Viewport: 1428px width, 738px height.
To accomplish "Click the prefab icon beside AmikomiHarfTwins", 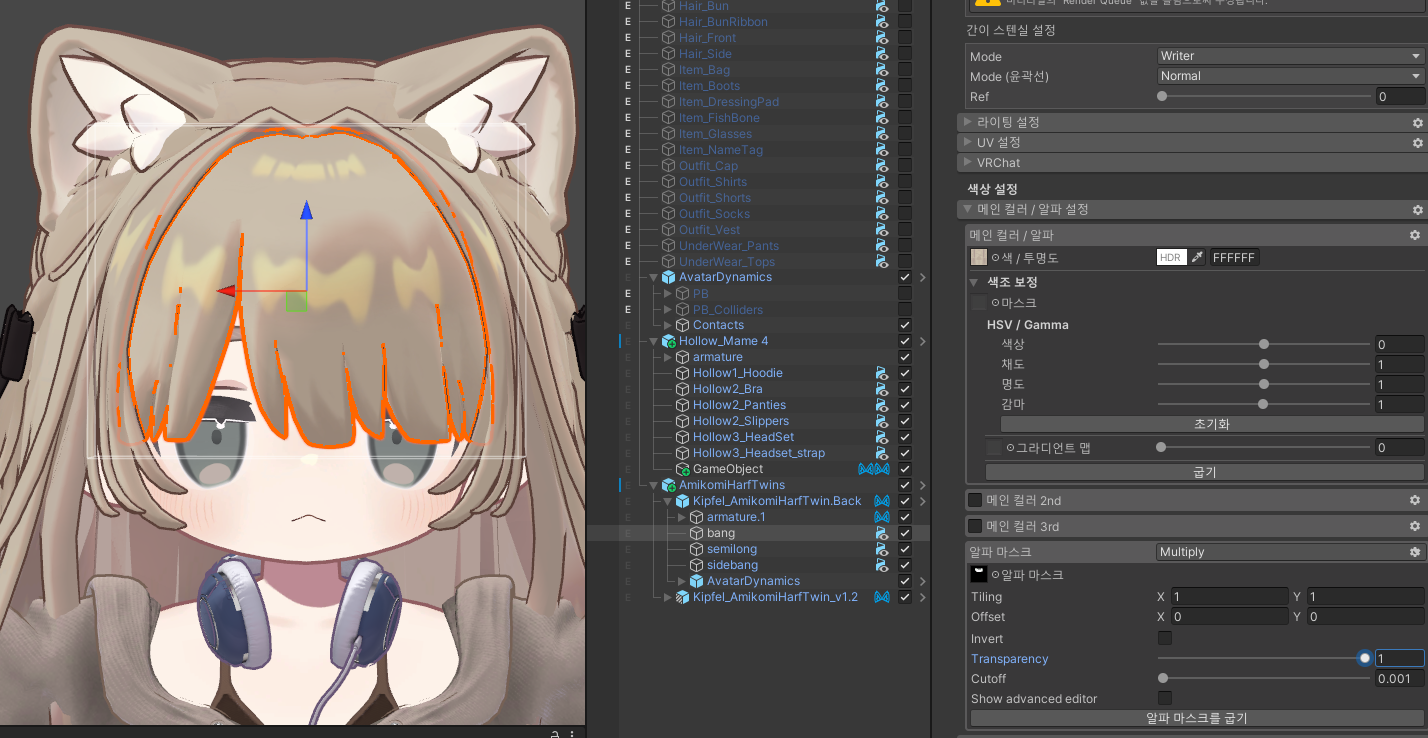I will click(x=669, y=485).
